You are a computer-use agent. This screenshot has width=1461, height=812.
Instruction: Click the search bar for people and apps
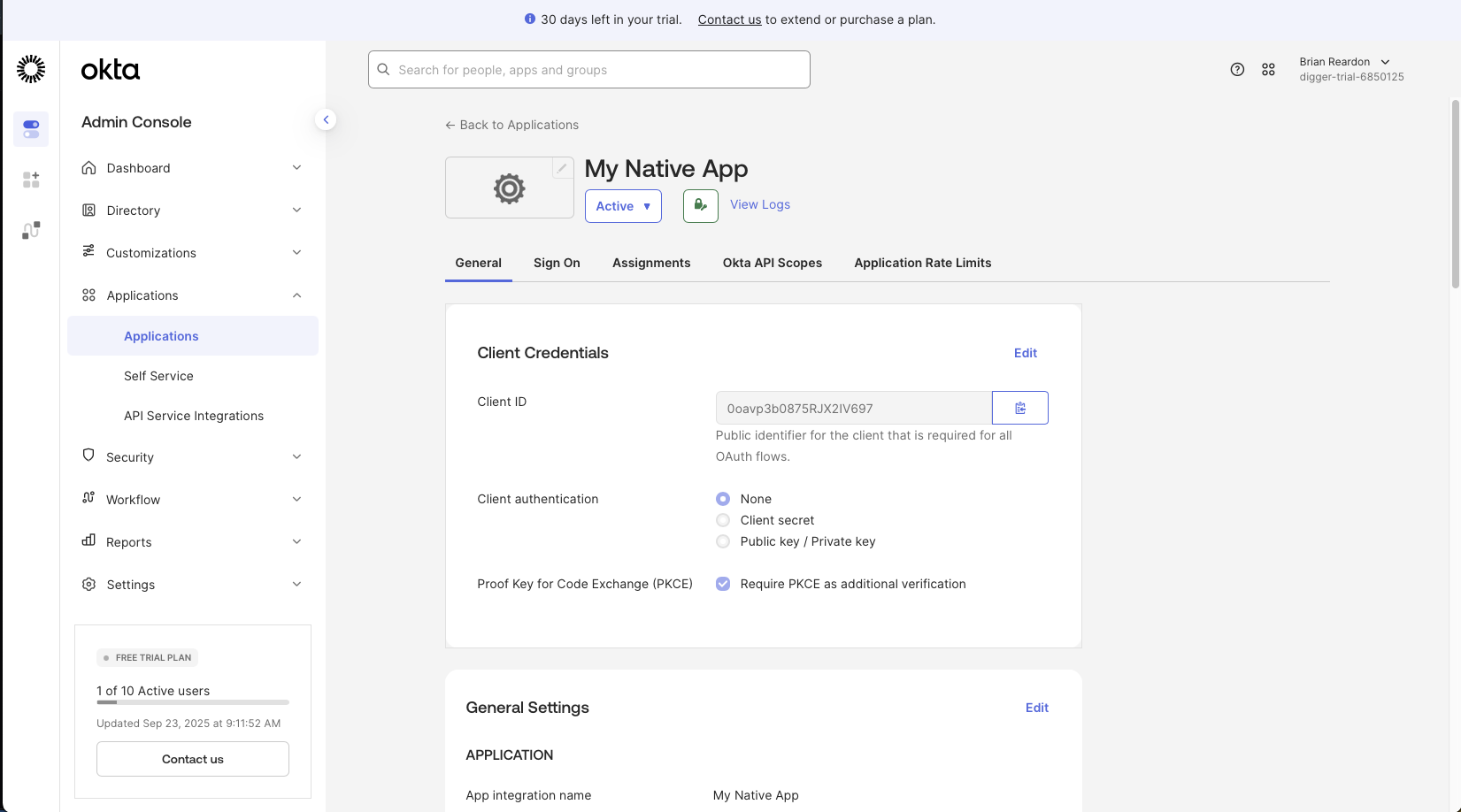pos(588,69)
